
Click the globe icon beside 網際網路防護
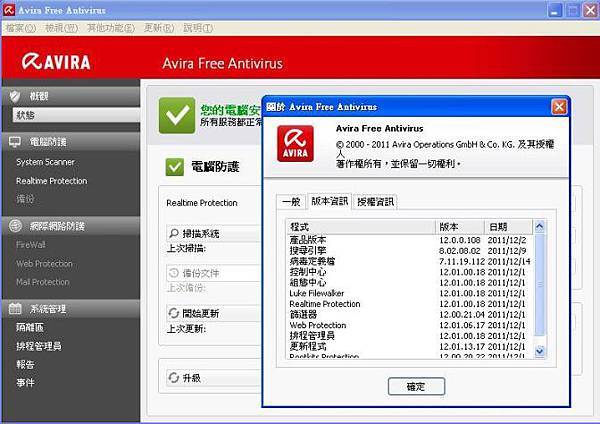15,226
